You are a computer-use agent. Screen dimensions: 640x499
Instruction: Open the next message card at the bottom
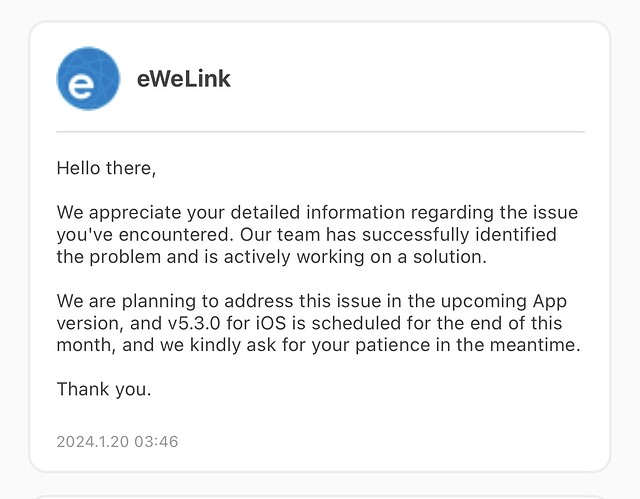320,494
